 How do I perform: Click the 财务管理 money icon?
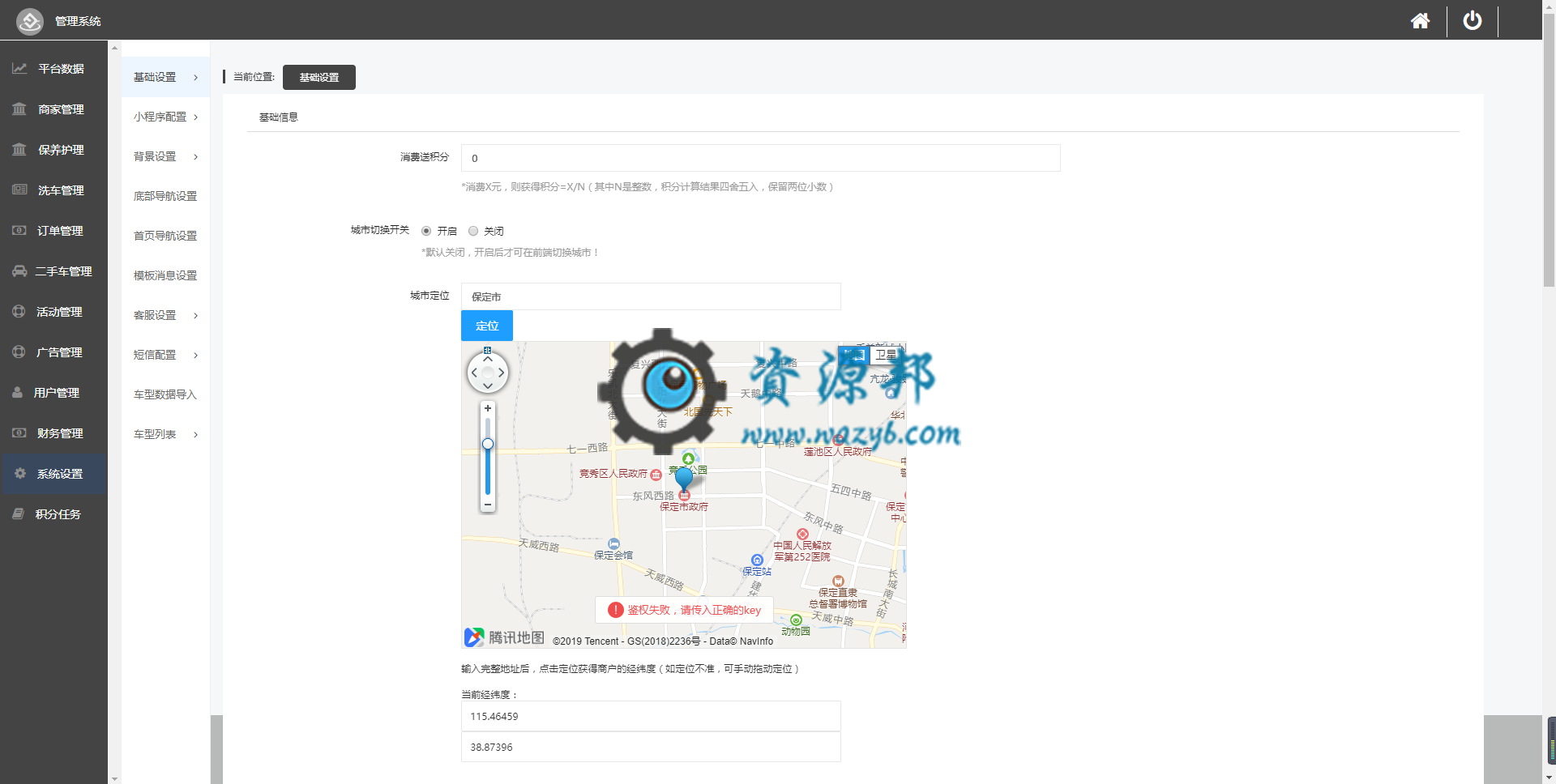(19, 433)
